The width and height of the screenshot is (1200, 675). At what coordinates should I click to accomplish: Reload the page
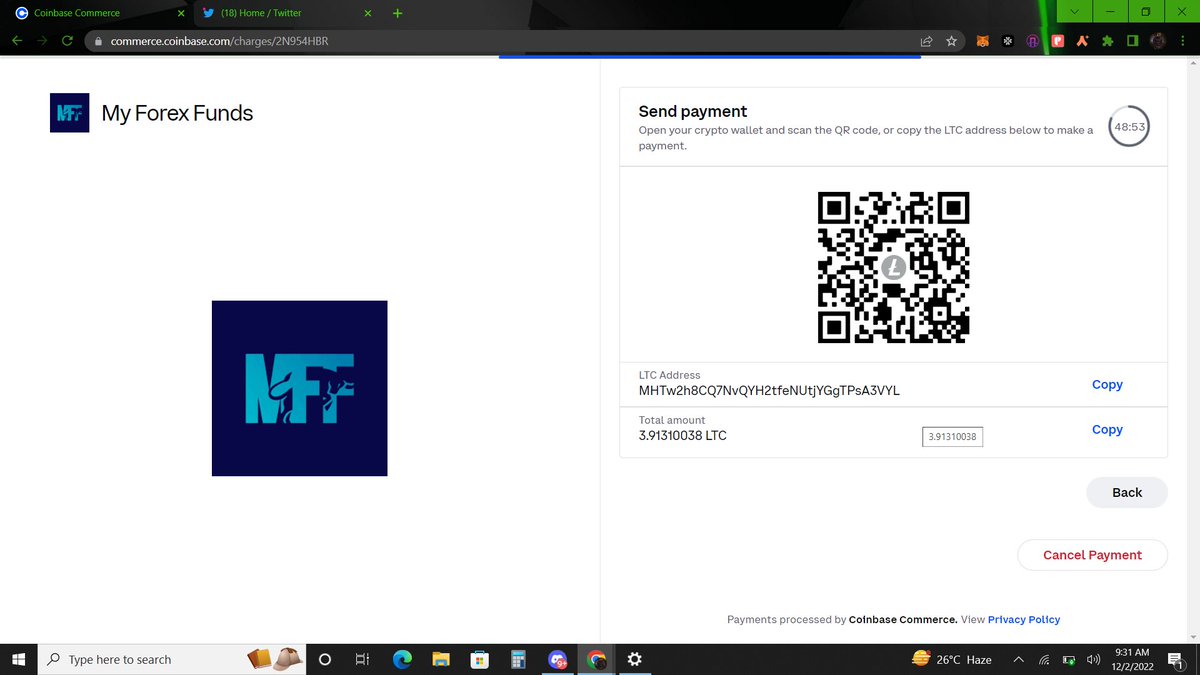67,41
